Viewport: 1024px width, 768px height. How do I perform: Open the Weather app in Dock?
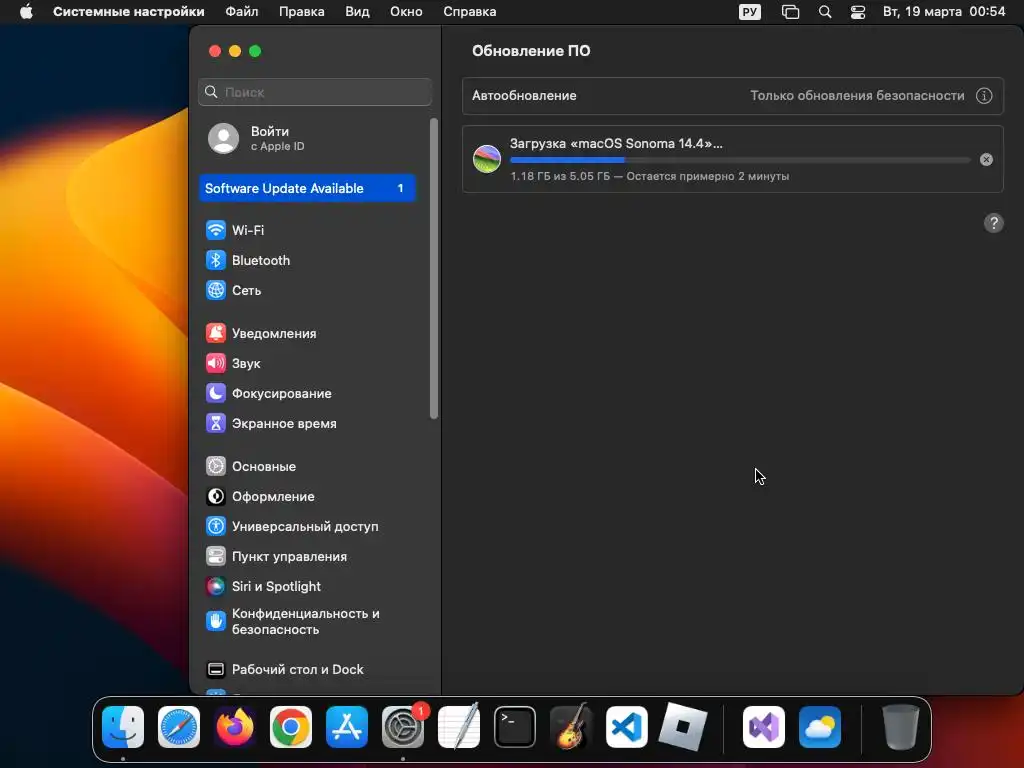click(x=820, y=727)
